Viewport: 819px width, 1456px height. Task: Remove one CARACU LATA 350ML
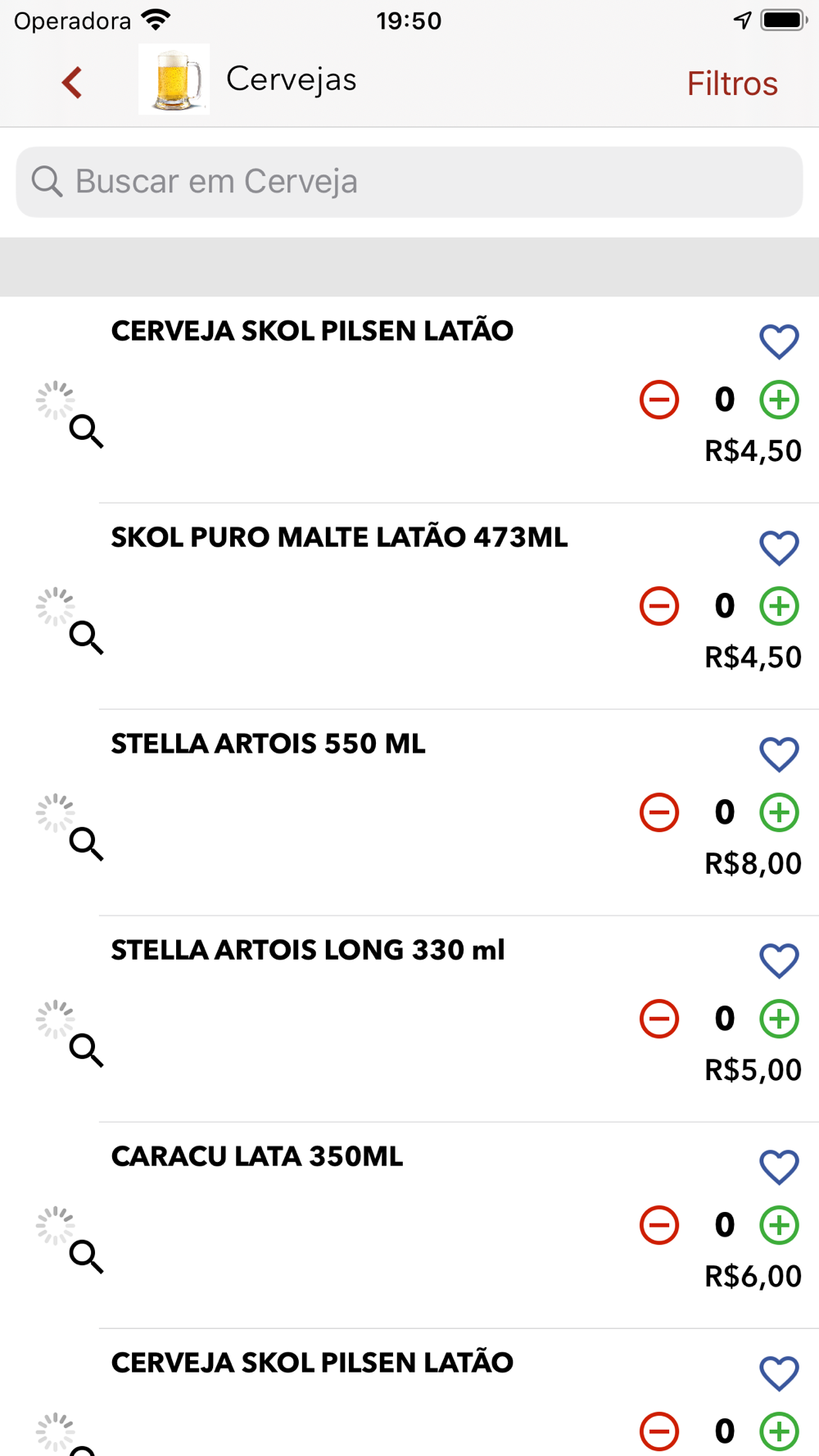pyautogui.click(x=659, y=1225)
